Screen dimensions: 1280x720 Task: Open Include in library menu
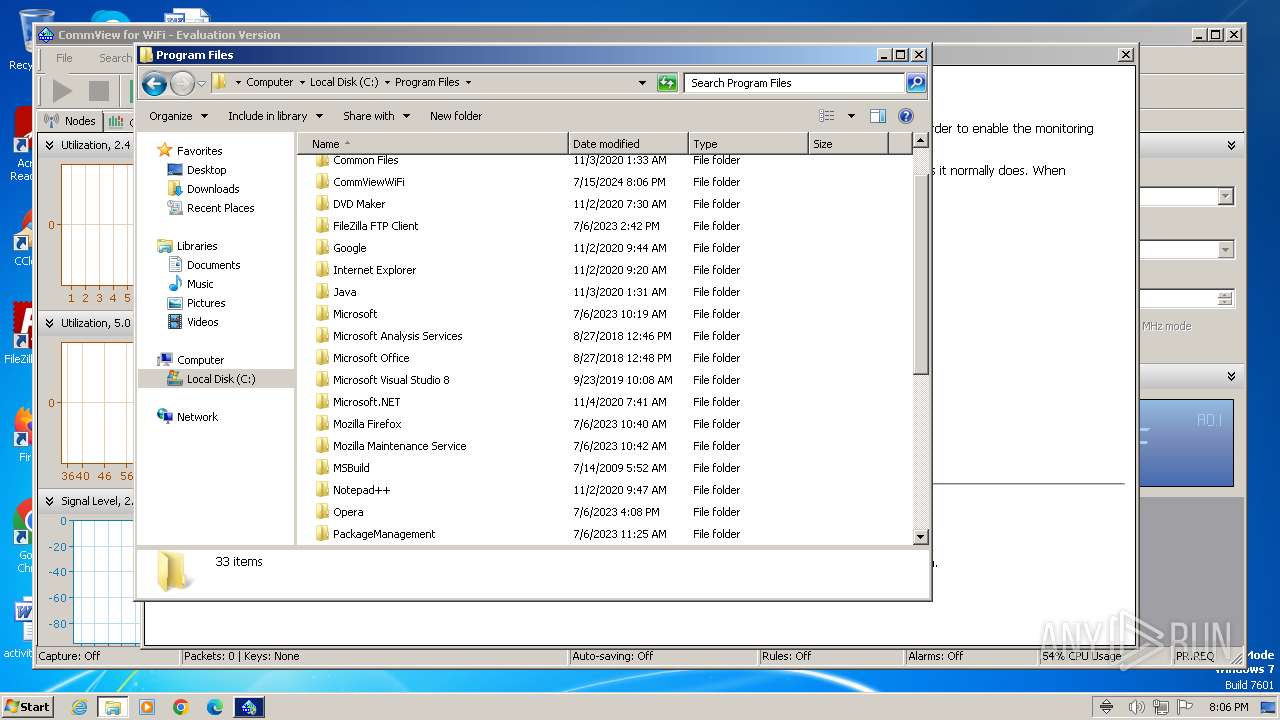point(274,116)
